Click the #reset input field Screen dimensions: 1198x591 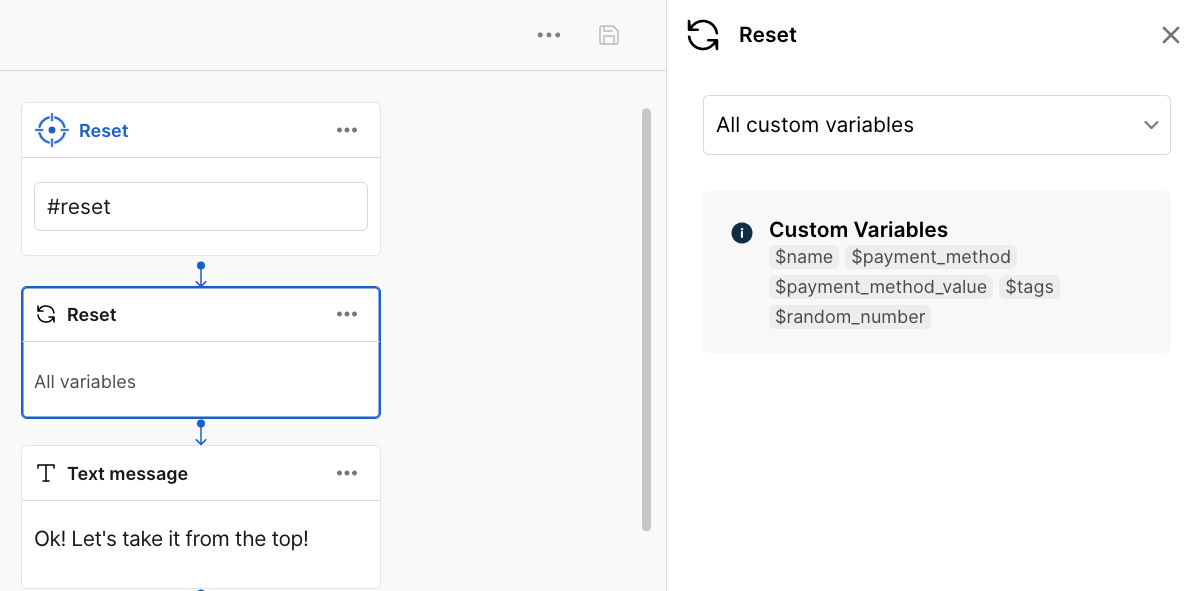[200, 207]
